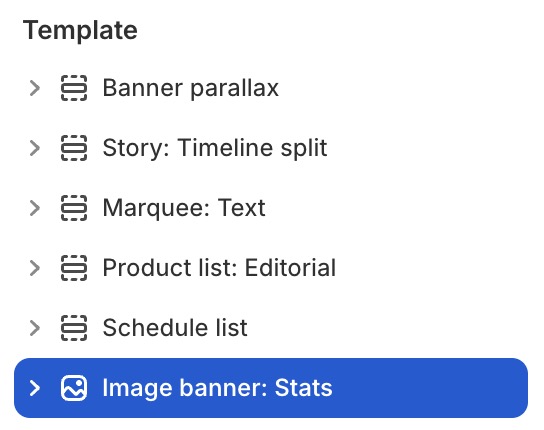Click the Story: Timeline split section icon

tap(74, 148)
